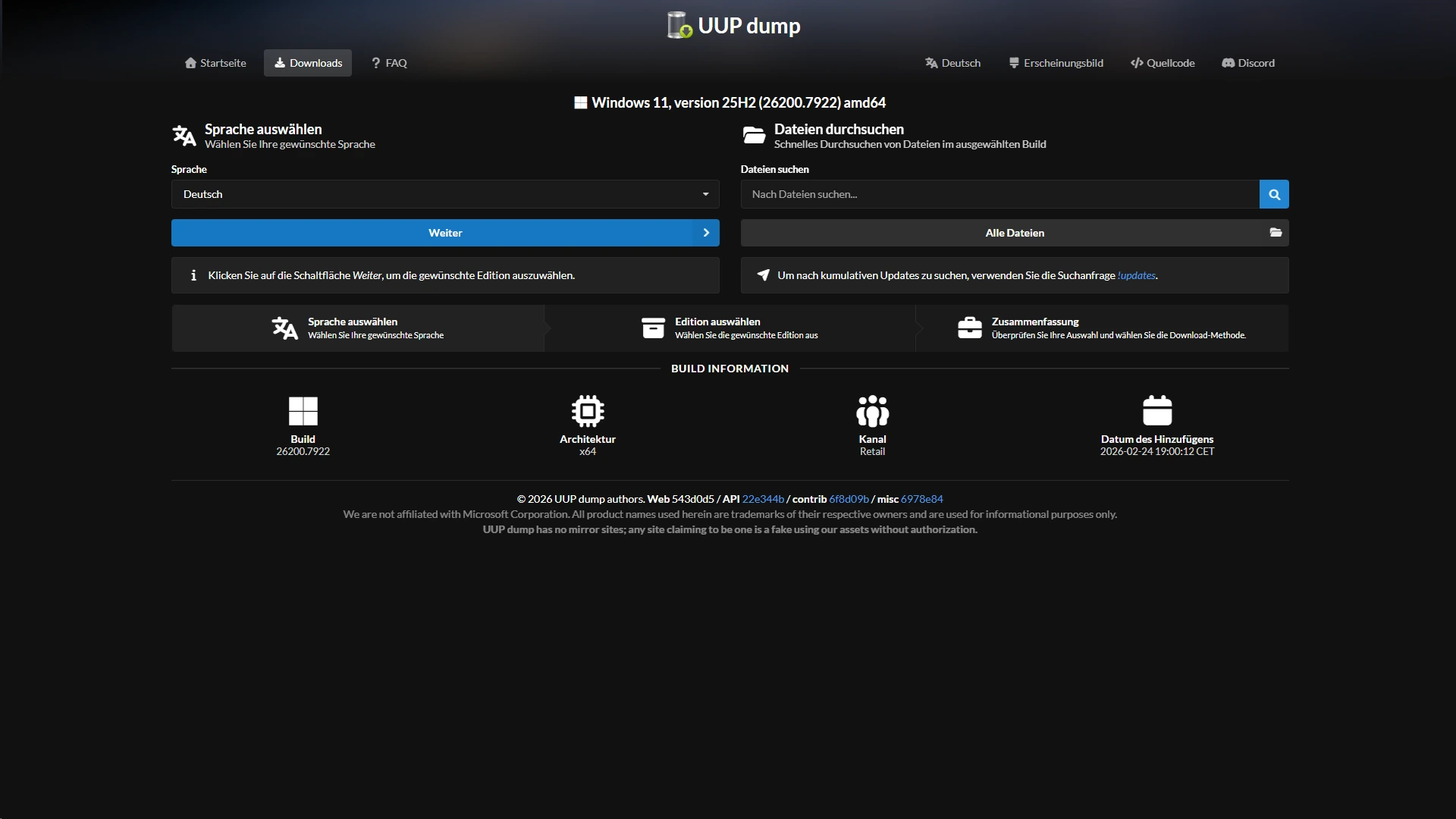Click the Dateien suchen field label
The height and width of the screenshot is (819, 1456).
[x=774, y=169]
